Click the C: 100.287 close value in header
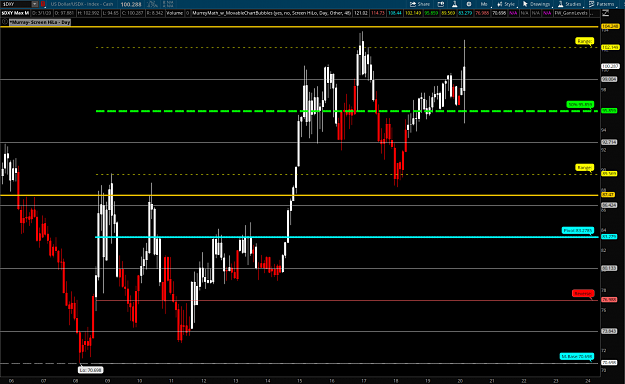 pos(132,13)
